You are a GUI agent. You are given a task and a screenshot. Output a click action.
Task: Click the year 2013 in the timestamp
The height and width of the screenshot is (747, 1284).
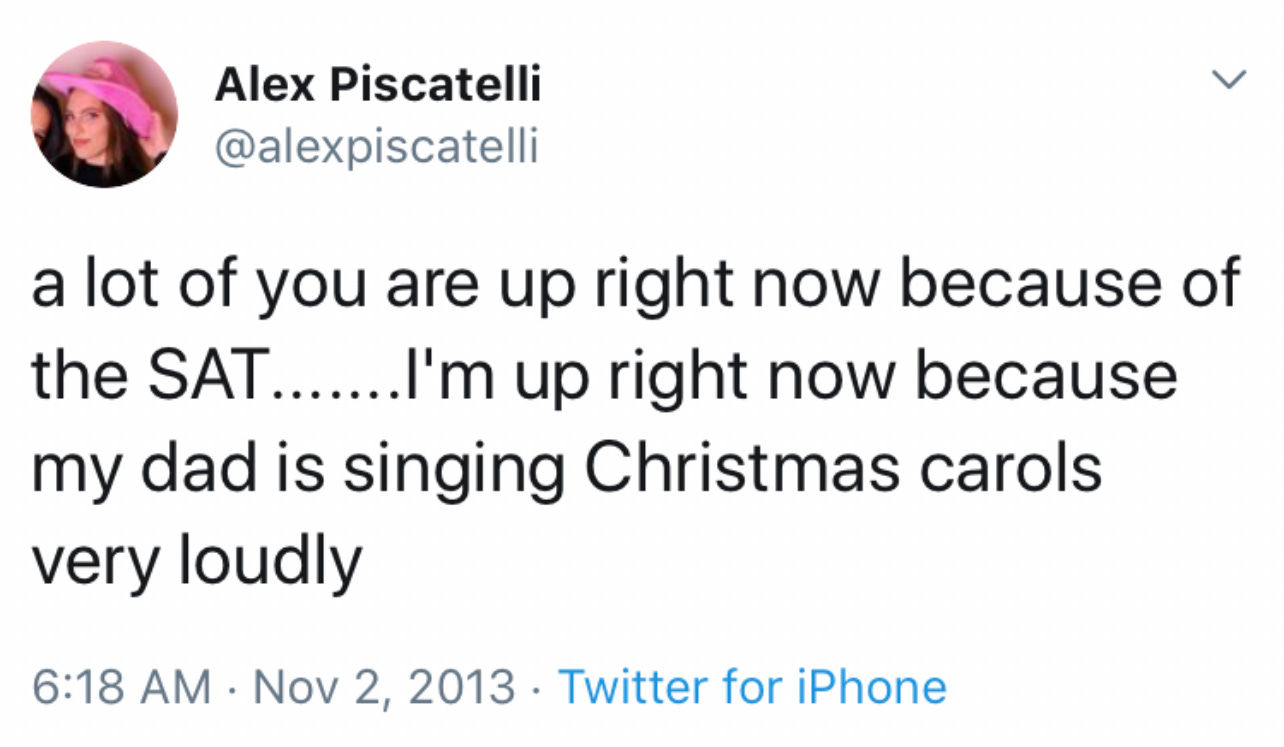pyautogui.click(x=463, y=687)
